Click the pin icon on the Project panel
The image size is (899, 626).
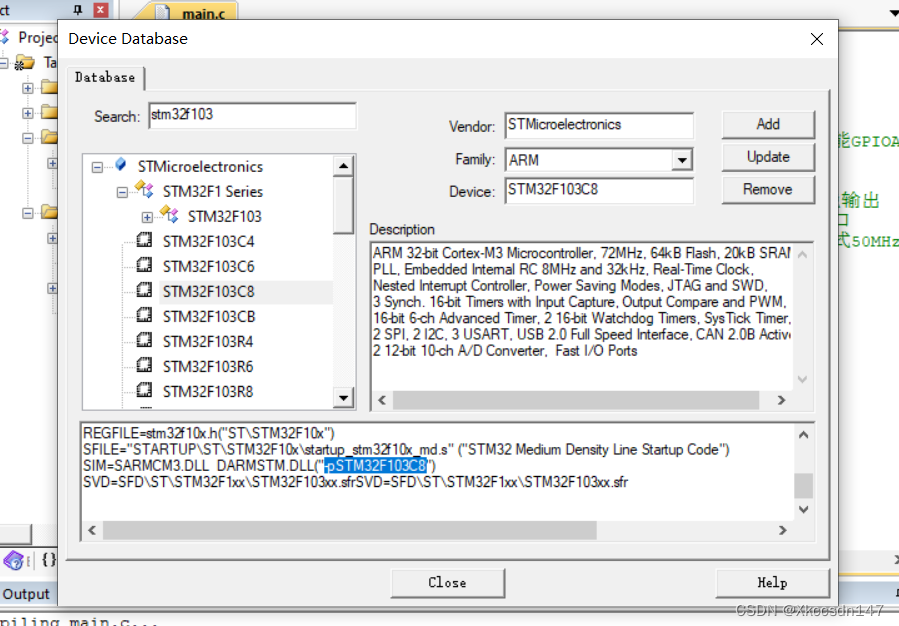(x=78, y=10)
